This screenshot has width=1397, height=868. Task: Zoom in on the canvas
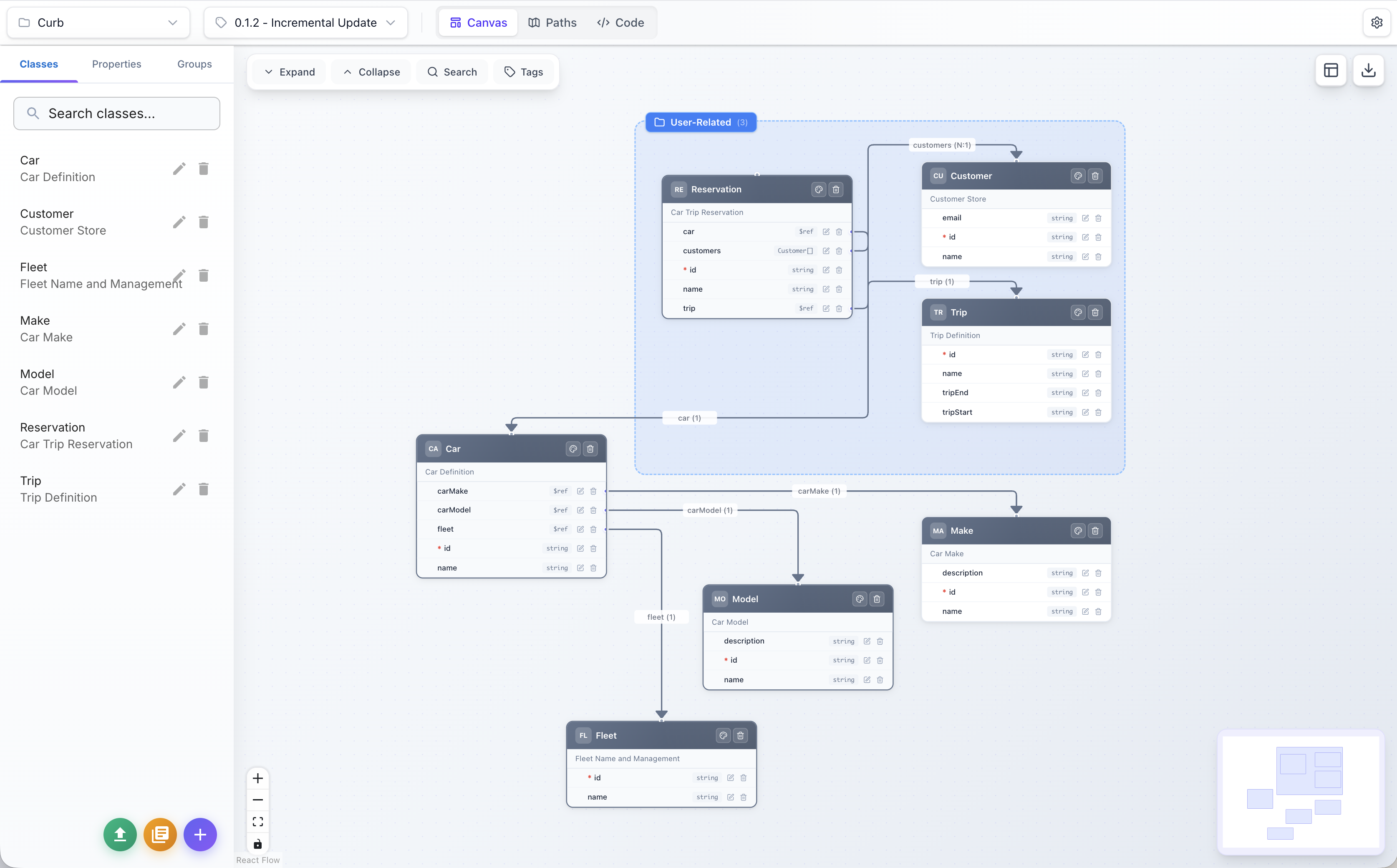click(x=258, y=778)
